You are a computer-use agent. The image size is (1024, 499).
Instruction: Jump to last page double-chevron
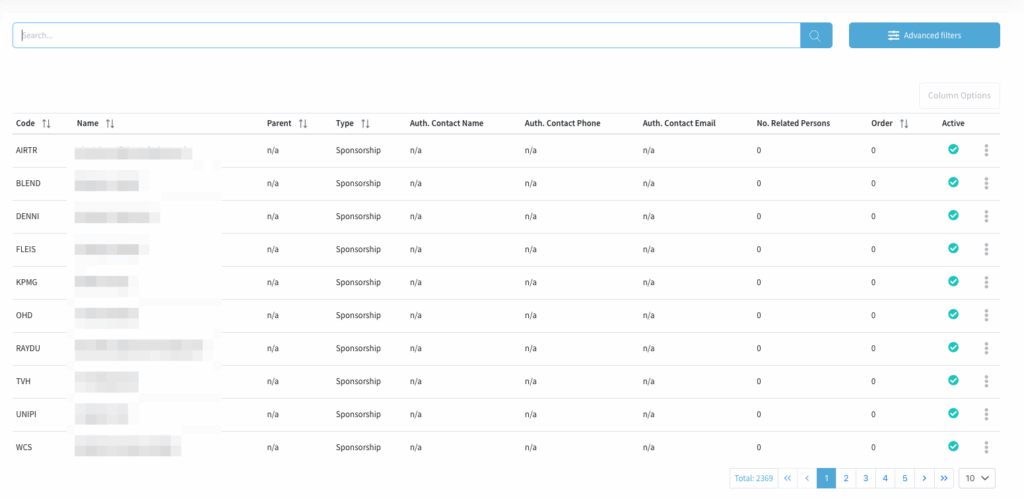[x=944, y=478]
